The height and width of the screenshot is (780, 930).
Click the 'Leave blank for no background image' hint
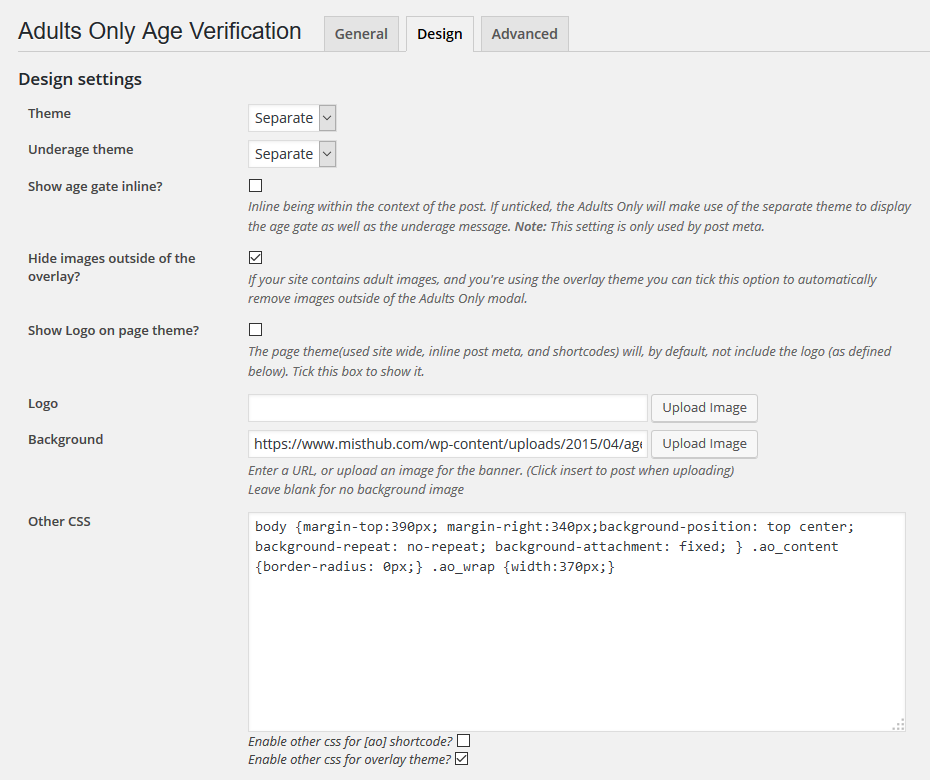pos(356,489)
